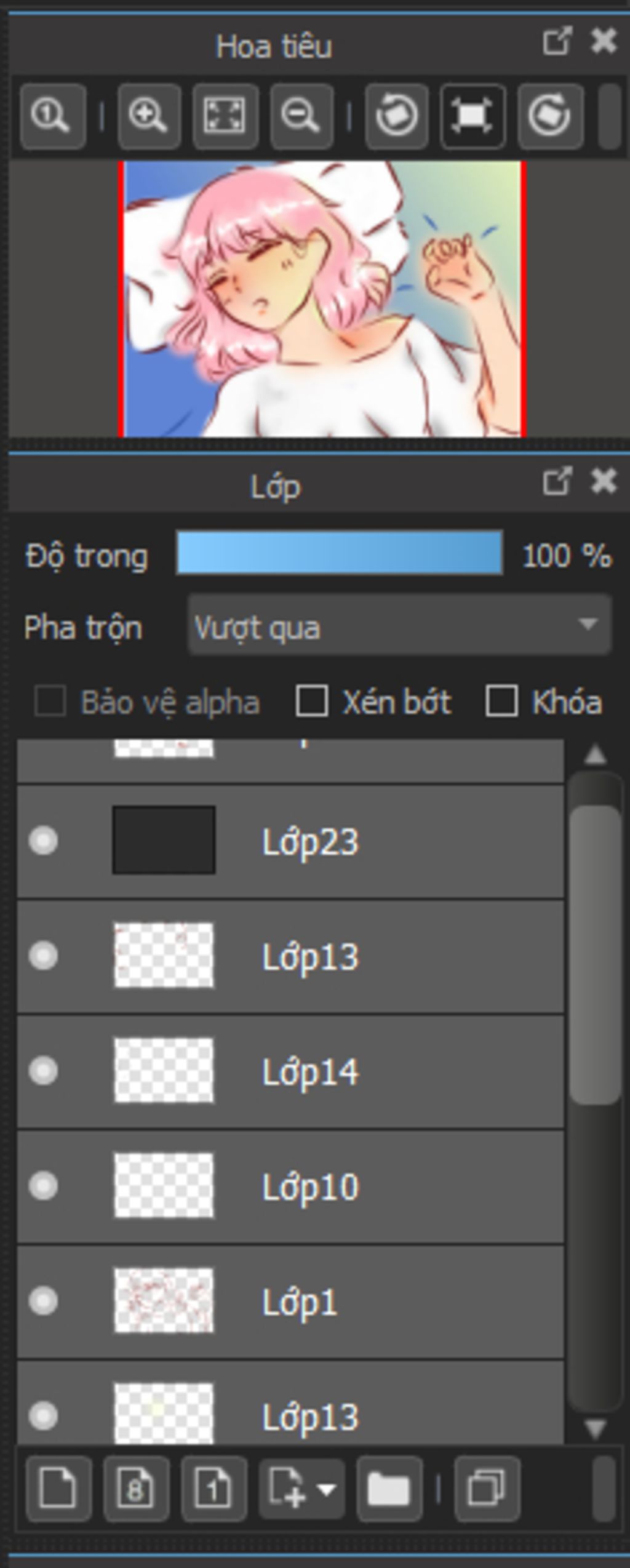Enable the Xén bớt clipping checkbox
630x1568 pixels.
point(311,702)
